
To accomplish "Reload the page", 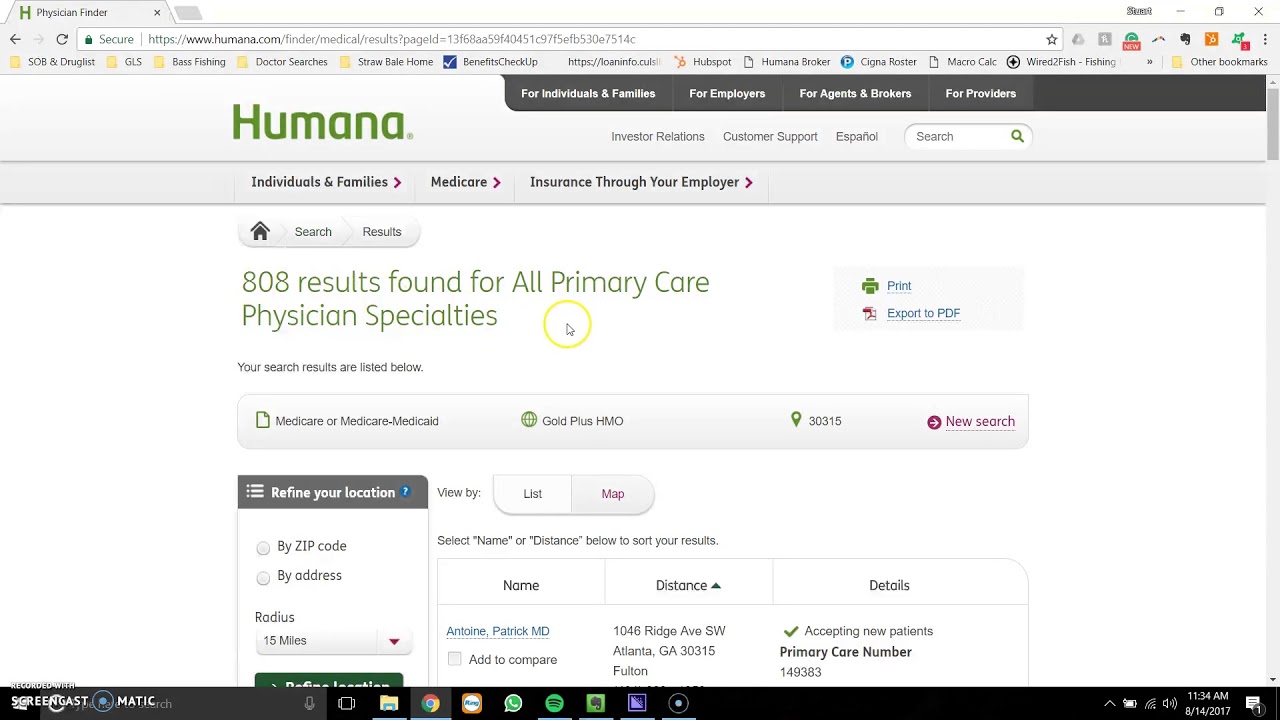I will tap(62, 39).
